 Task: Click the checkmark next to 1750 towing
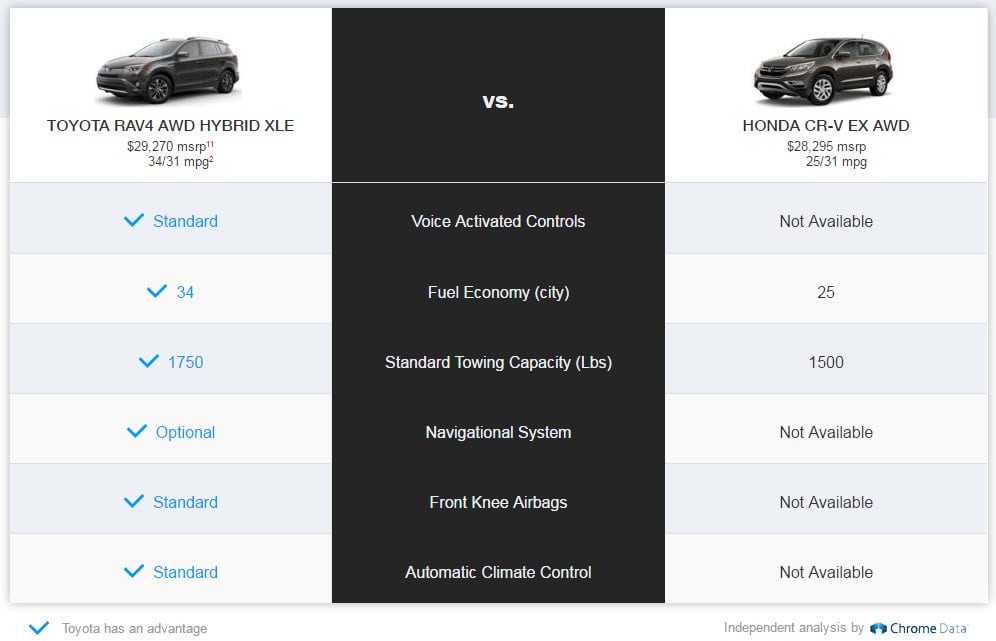(148, 361)
